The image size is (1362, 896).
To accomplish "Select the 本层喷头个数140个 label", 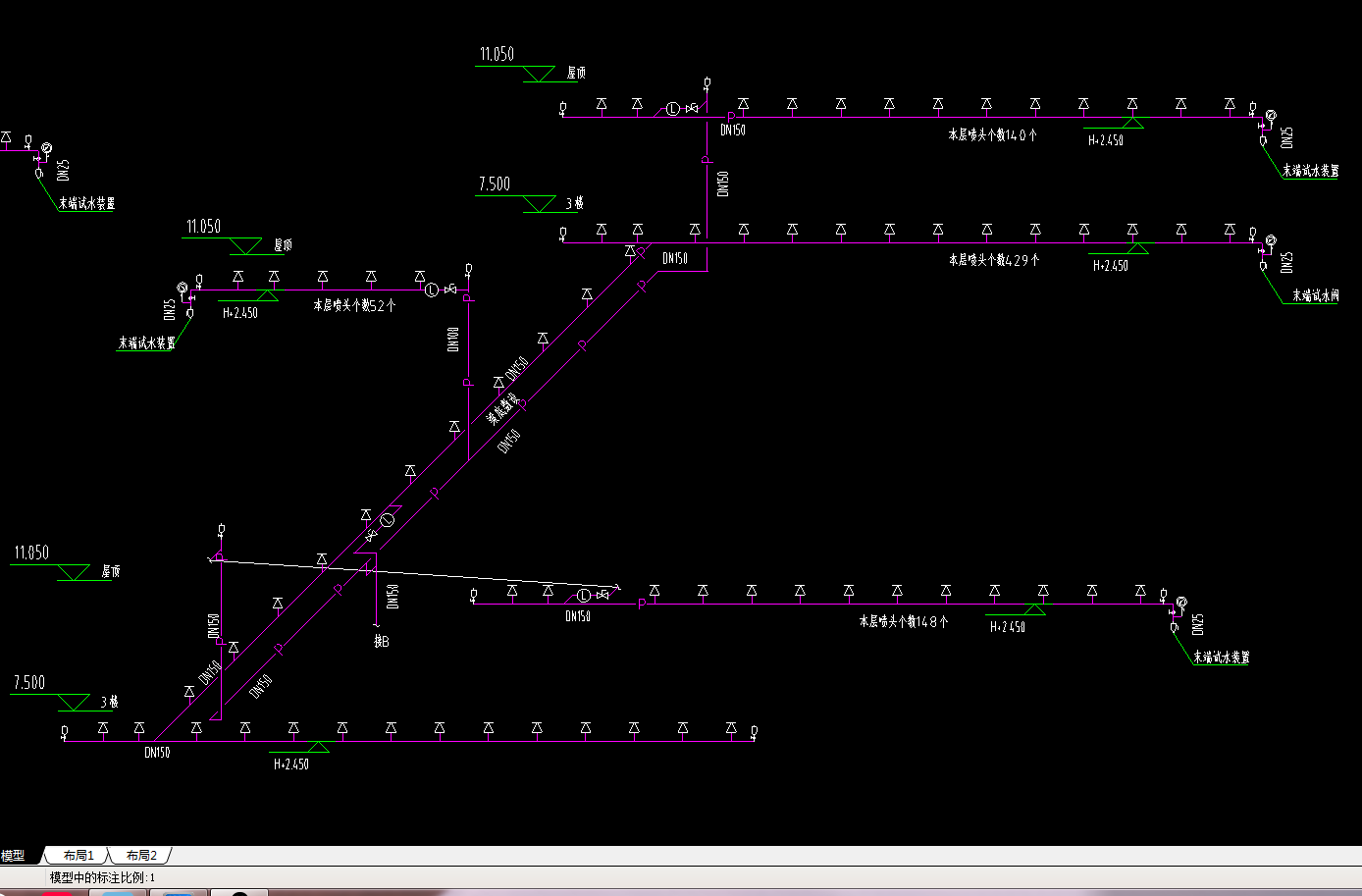I will (x=993, y=134).
